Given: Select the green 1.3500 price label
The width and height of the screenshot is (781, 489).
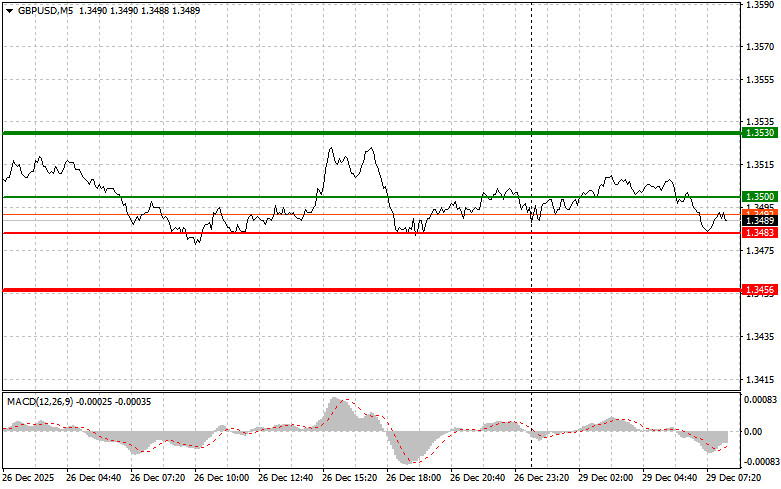Looking at the screenshot, I should 760,197.
